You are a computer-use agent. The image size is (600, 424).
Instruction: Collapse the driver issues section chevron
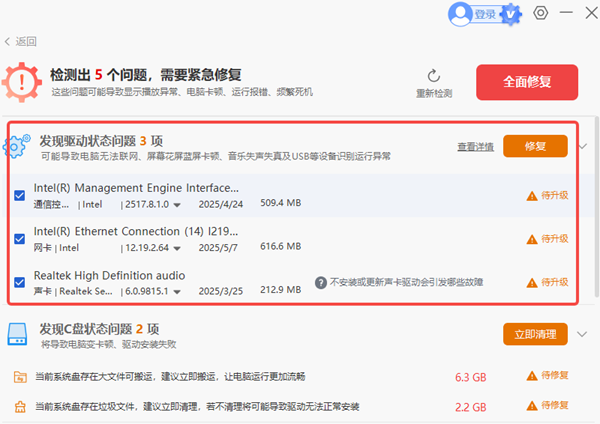pyautogui.click(x=583, y=146)
